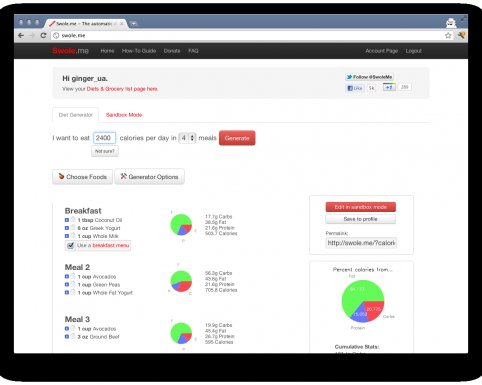The height and width of the screenshot is (385, 482).
Task: Open the meals count dropdown
Action: [187, 138]
